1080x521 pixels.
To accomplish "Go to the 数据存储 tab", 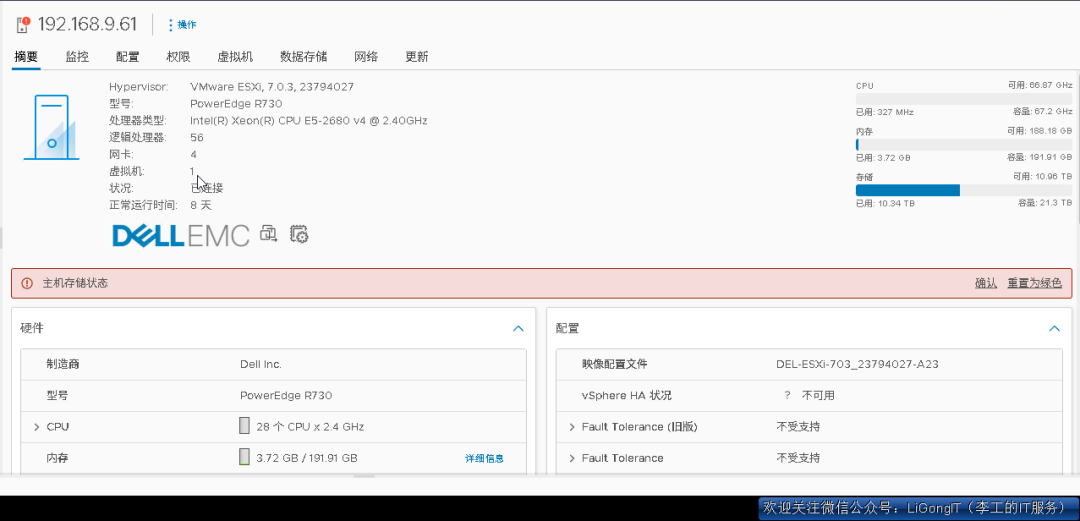I will click(304, 57).
